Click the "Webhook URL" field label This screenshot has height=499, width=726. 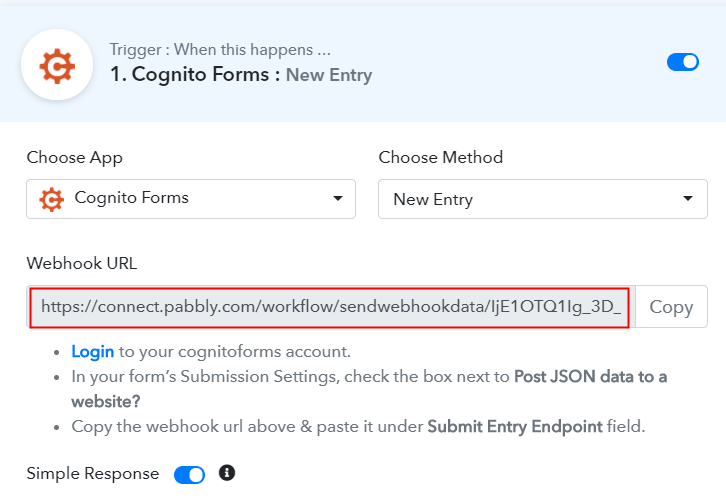pos(82,264)
